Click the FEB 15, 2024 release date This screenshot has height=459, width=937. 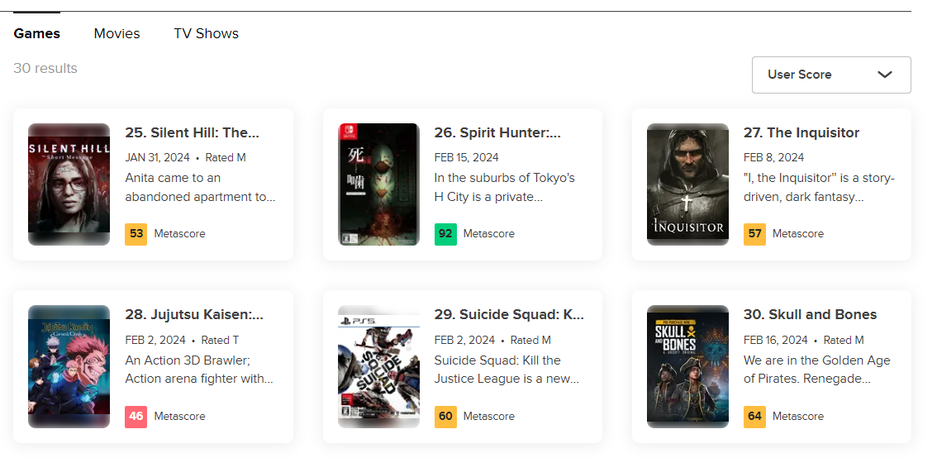coord(466,158)
